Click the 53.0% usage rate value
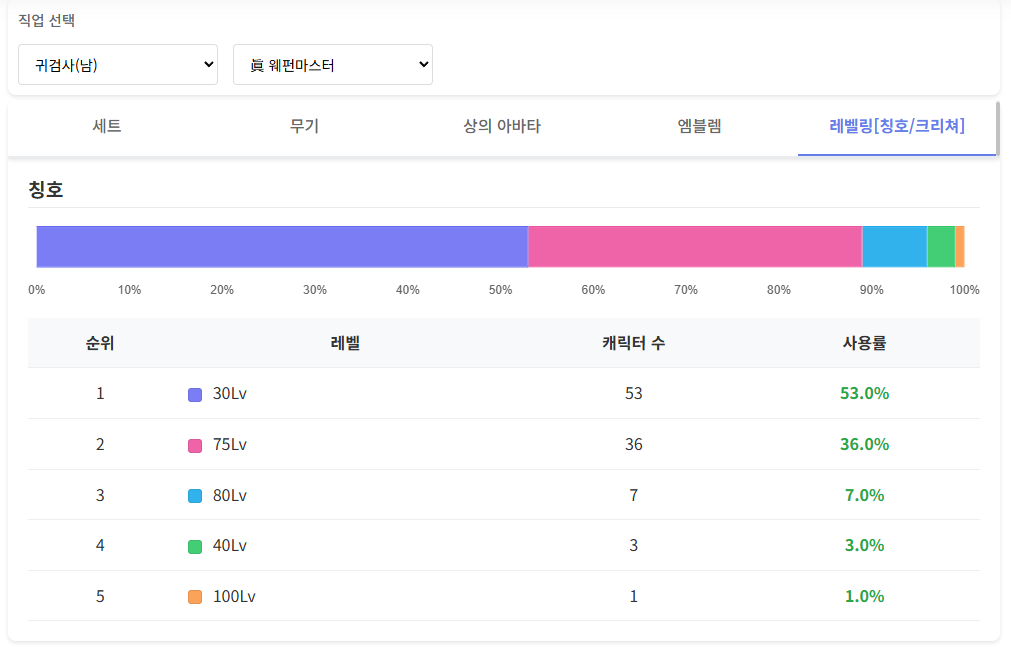The width and height of the screenshot is (1011, 650). tap(864, 394)
